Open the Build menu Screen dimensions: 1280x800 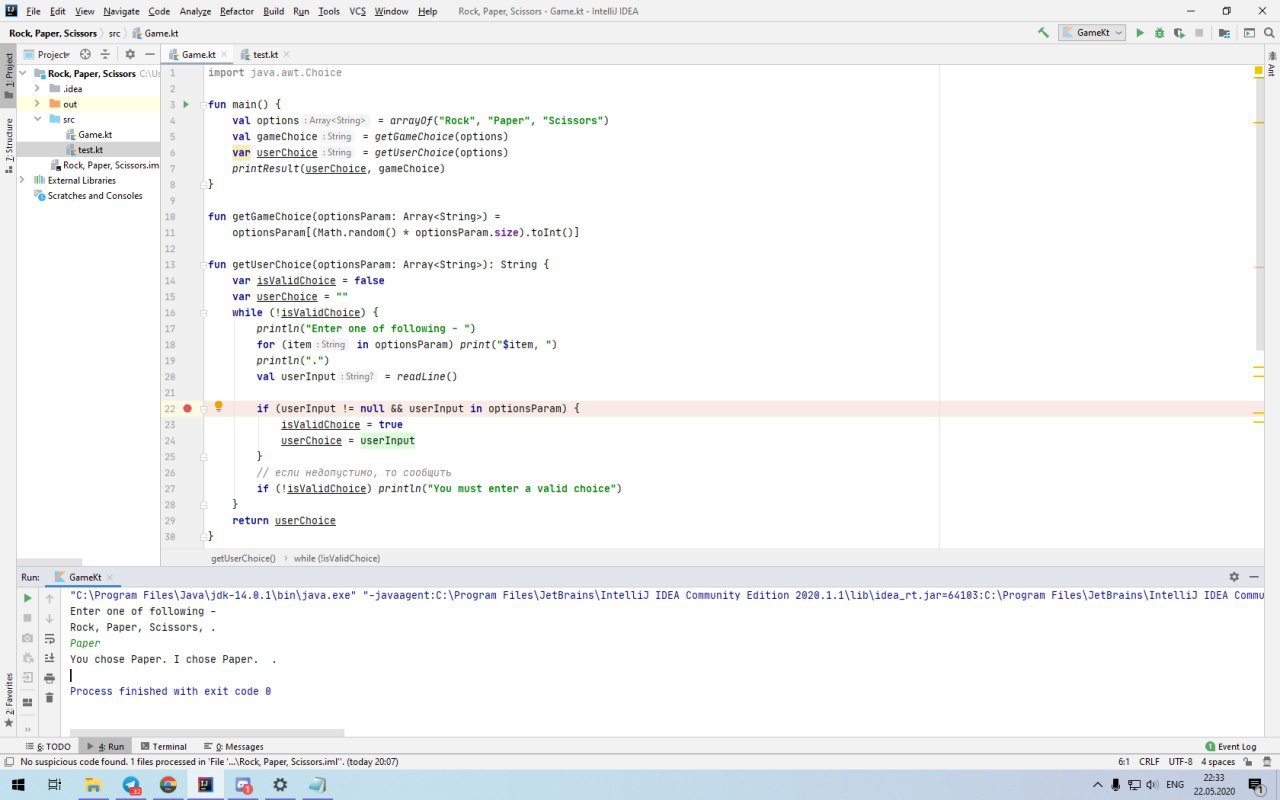[x=274, y=11]
